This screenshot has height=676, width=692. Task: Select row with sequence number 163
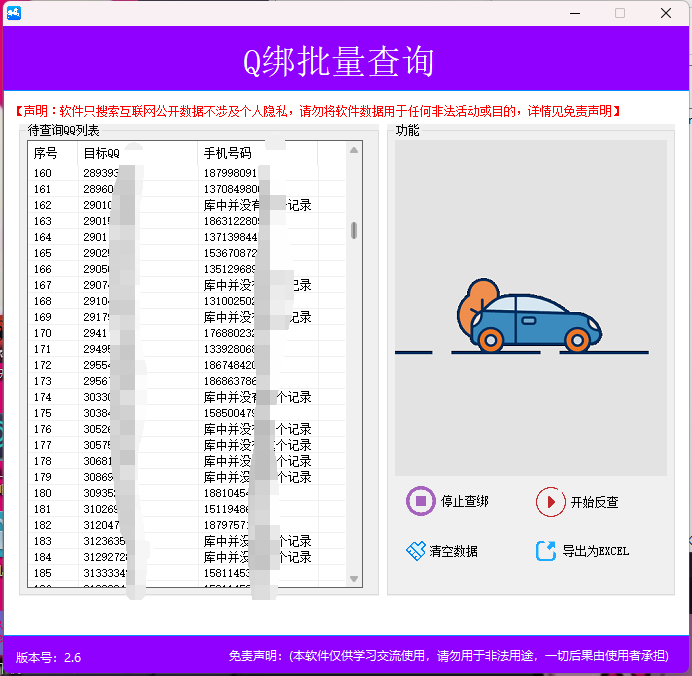187,221
